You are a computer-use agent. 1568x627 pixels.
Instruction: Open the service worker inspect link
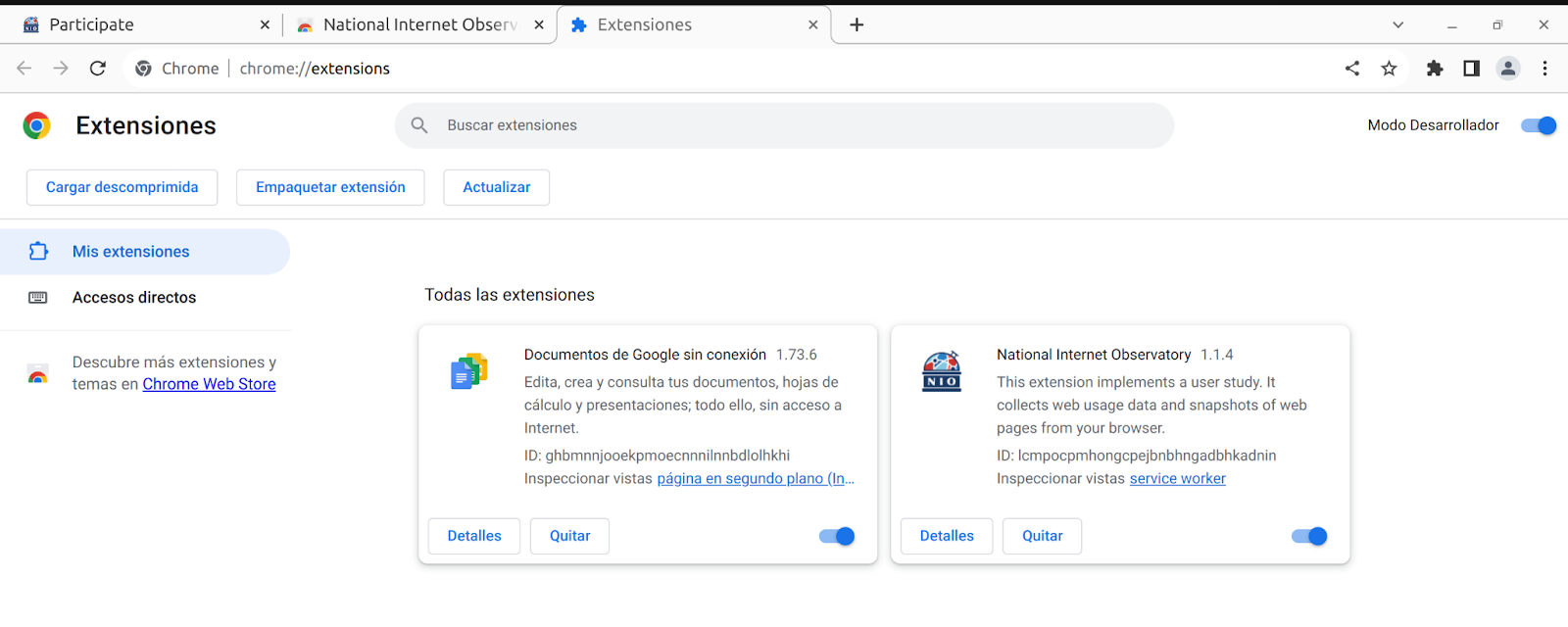pyautogui.click(x=1177, y=478)
